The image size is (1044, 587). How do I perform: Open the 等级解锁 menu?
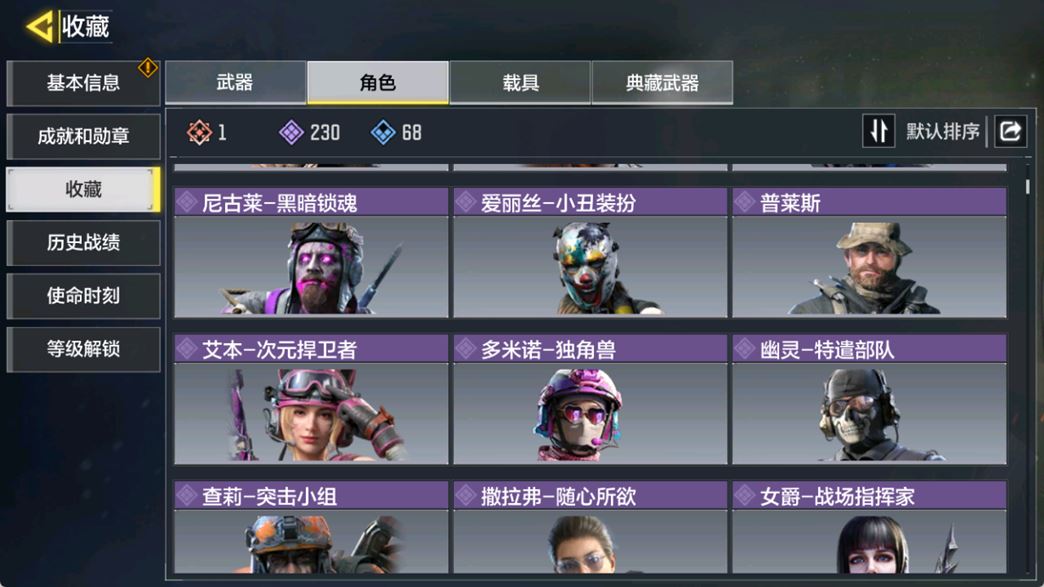[x=83, y=349]
